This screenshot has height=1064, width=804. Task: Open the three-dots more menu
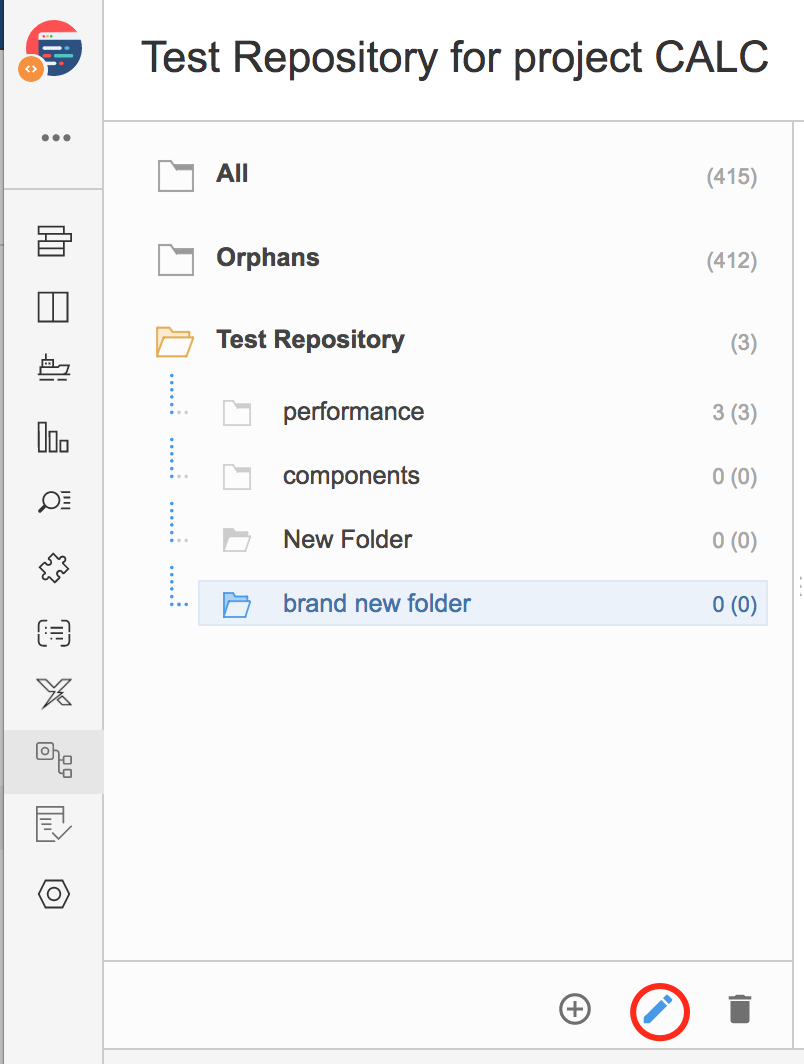click(x=56, y=138)
